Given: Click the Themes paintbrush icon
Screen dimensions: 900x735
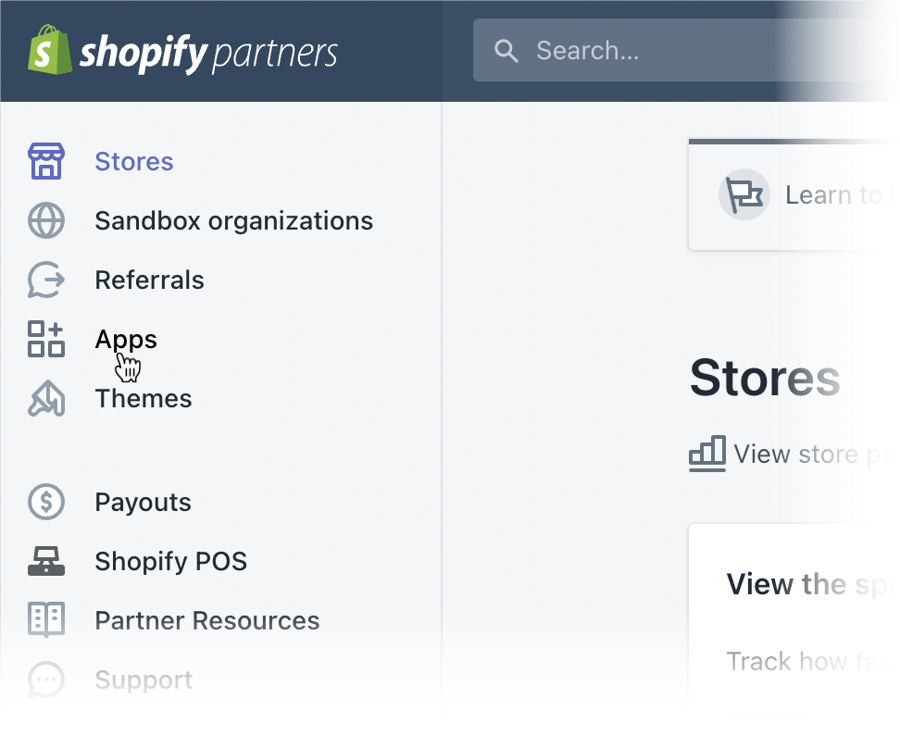Looking at the screenshot, I should [46, 399].
